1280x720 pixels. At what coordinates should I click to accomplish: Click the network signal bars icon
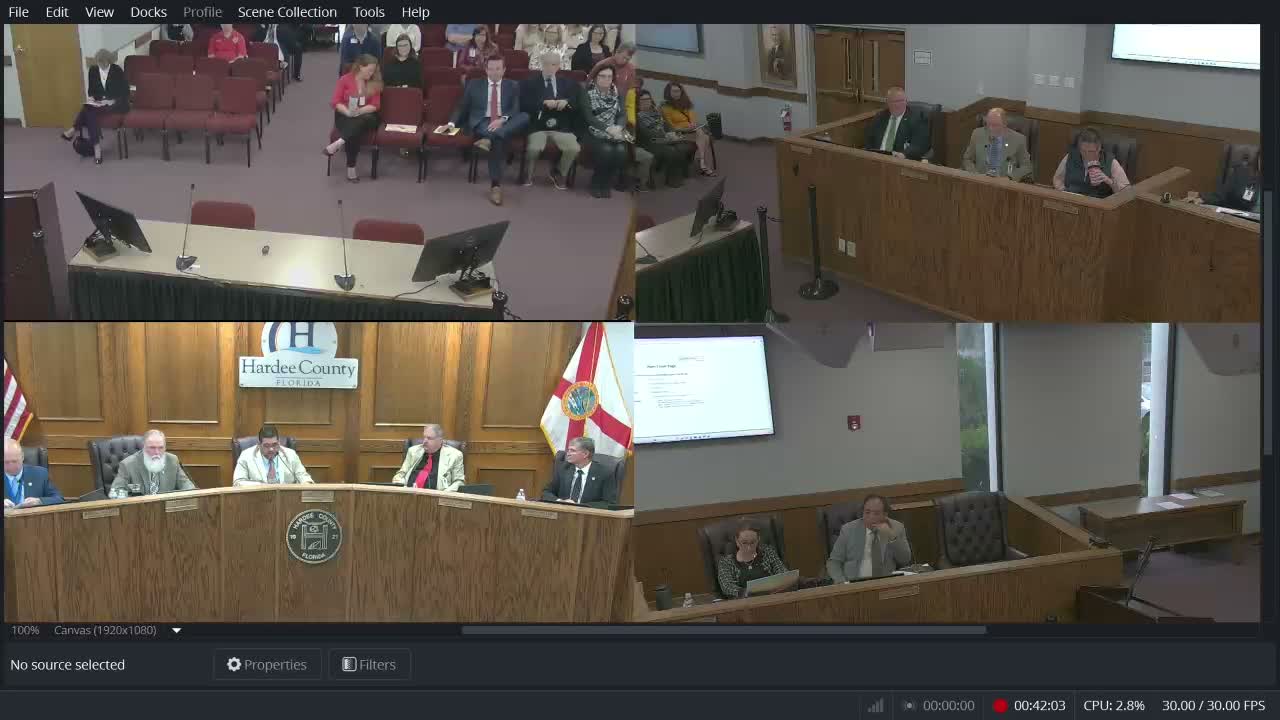(x=876, y=706)
